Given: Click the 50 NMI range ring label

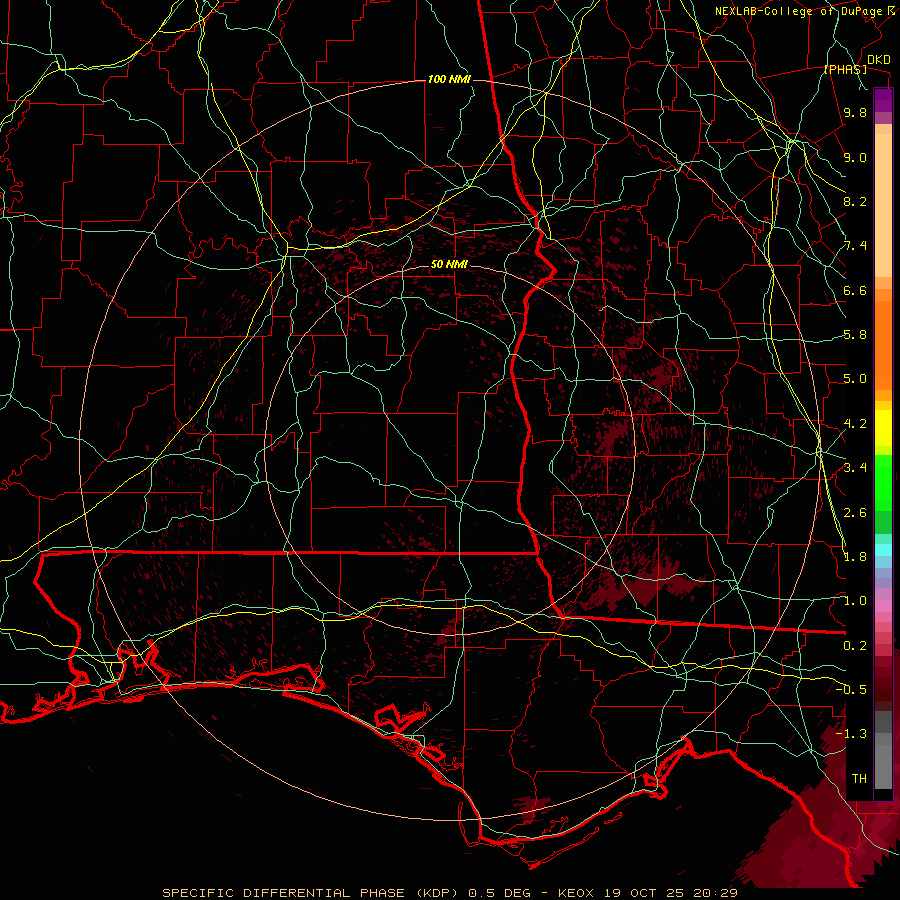Looking at the screenshot, I should [449, 265].
